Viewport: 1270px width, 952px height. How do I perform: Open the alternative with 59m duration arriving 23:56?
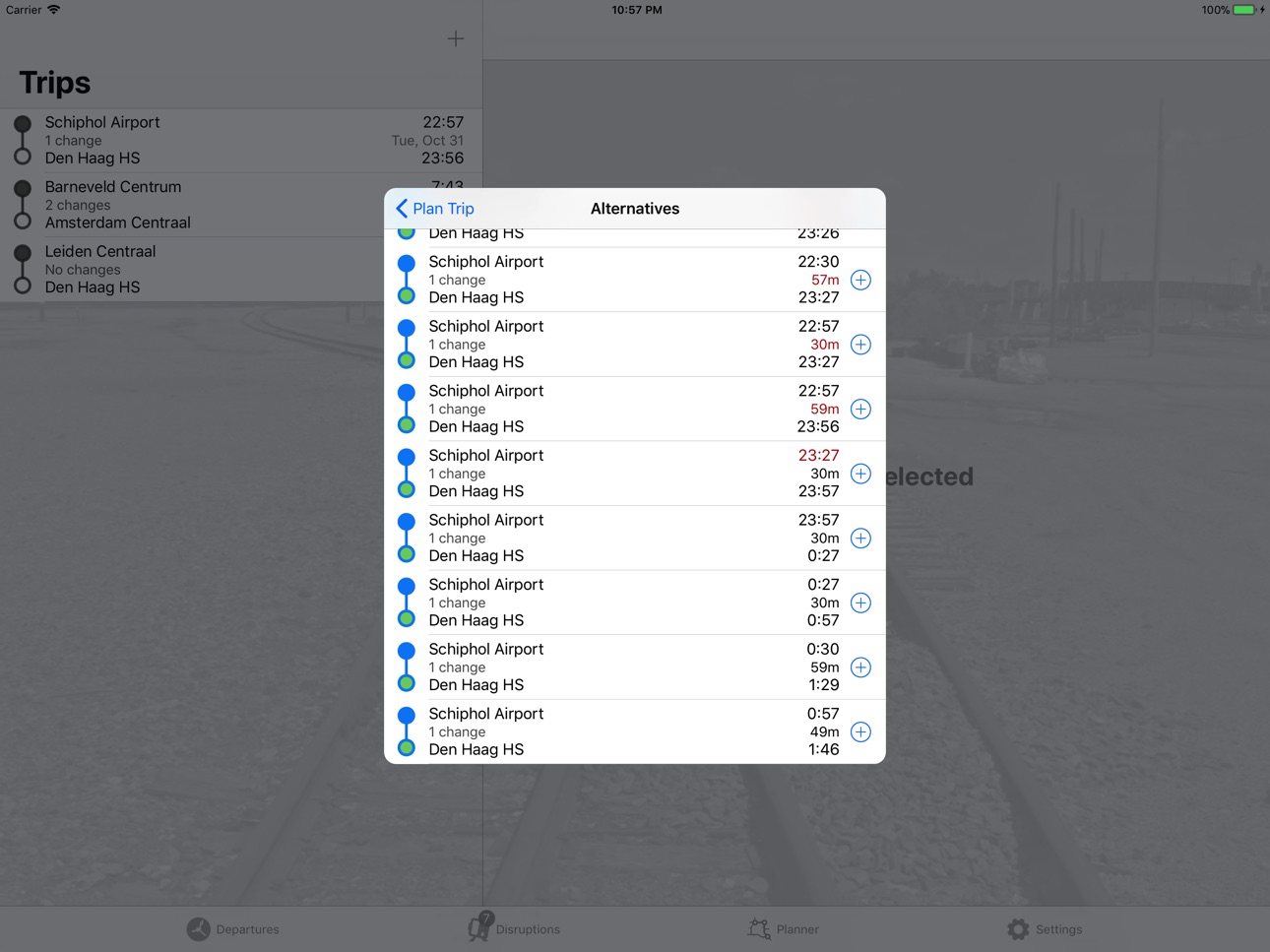(x=635, y=409)
